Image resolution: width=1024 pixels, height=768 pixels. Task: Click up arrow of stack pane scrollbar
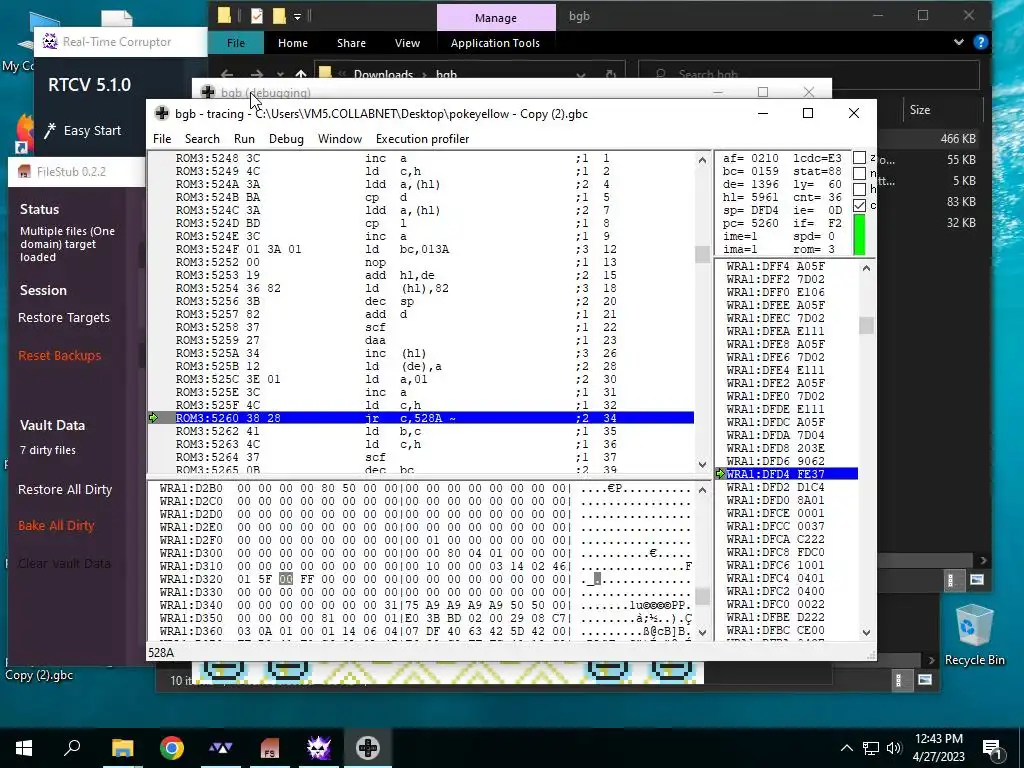coord(867,268)
